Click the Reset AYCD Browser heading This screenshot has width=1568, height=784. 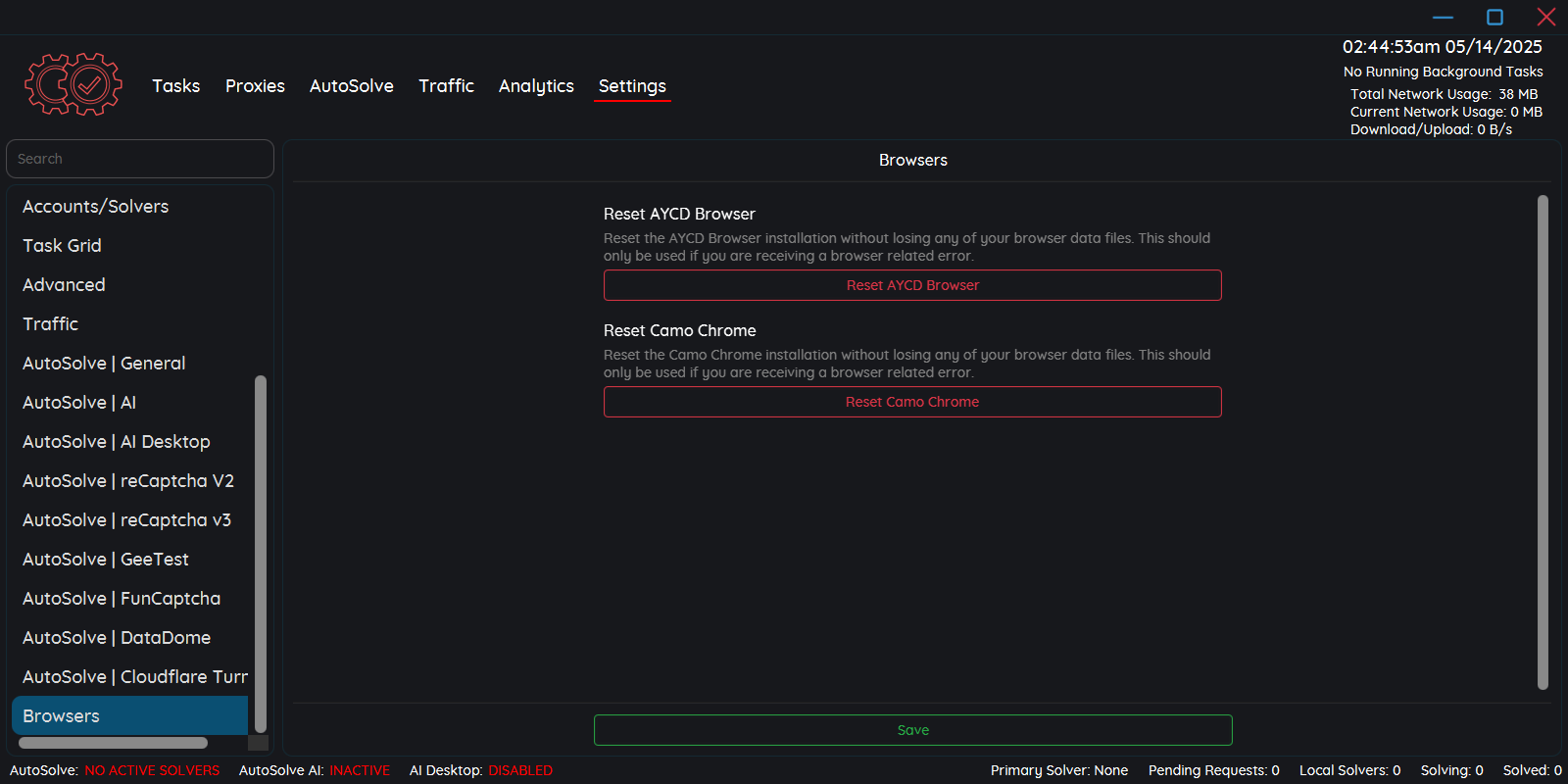[679, 214]
